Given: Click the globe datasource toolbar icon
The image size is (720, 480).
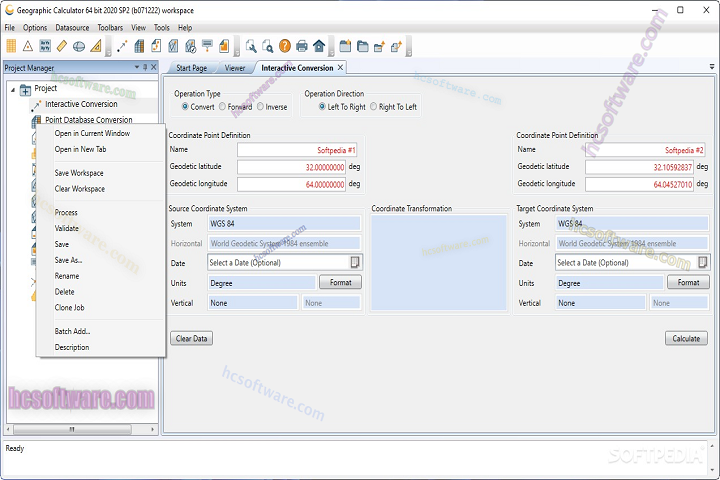Looking at the screenshot, I should 78,46.
